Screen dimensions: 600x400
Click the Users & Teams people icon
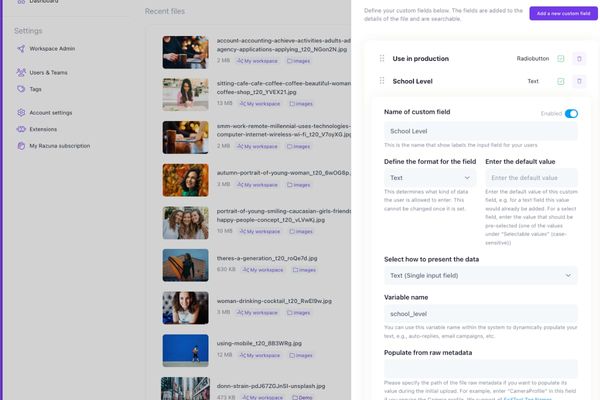click(x=21, y=72)
